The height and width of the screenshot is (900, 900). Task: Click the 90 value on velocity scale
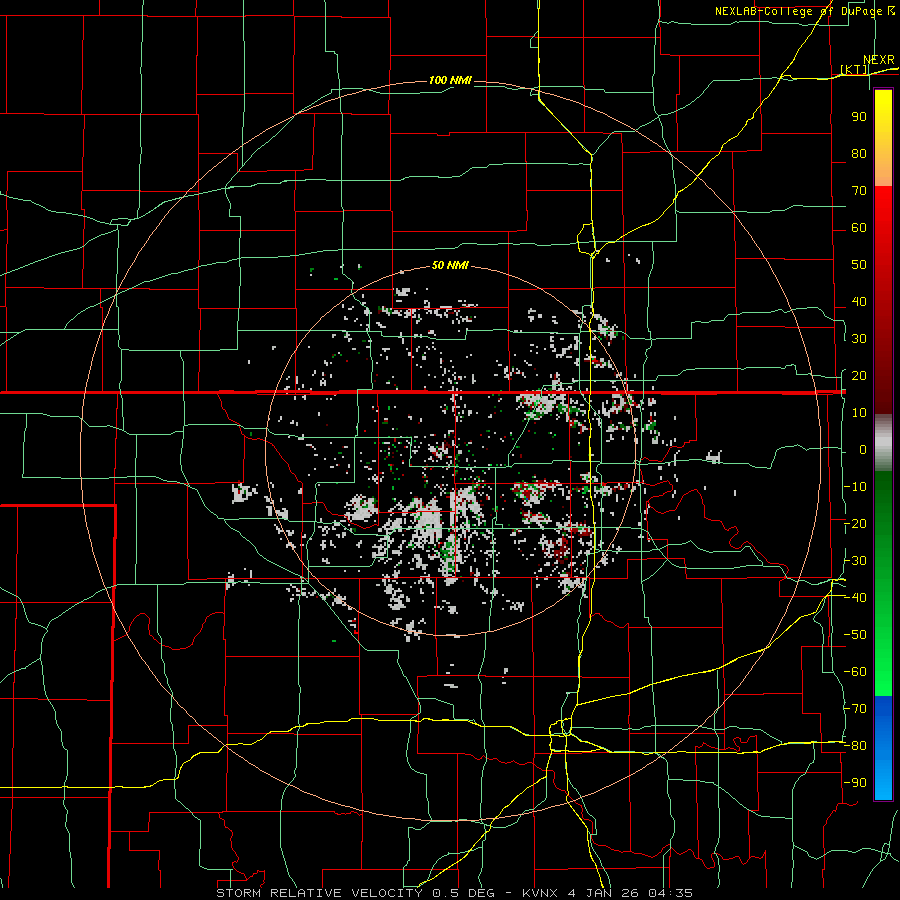(859, 117)
